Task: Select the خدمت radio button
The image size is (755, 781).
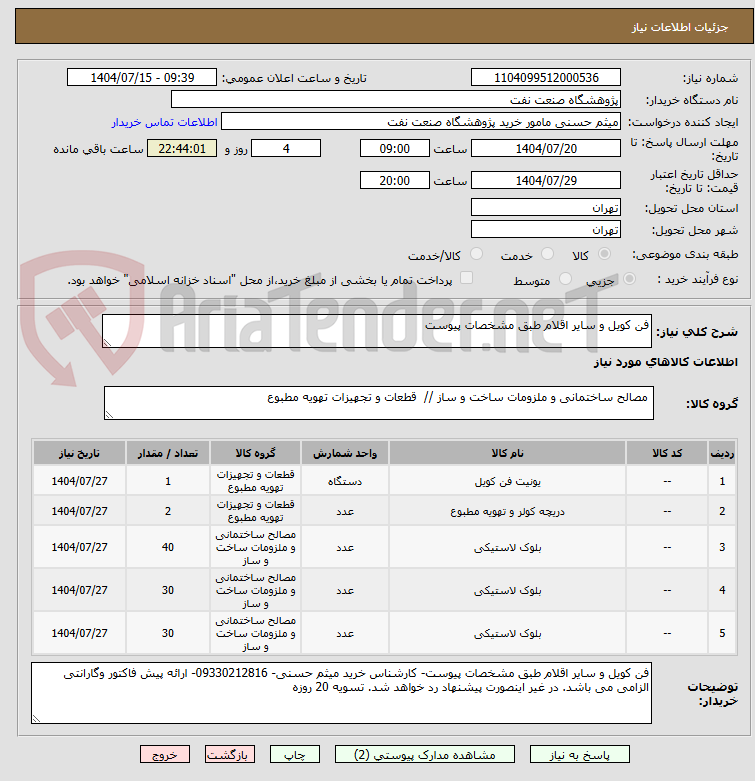Action: click(547, 254)
